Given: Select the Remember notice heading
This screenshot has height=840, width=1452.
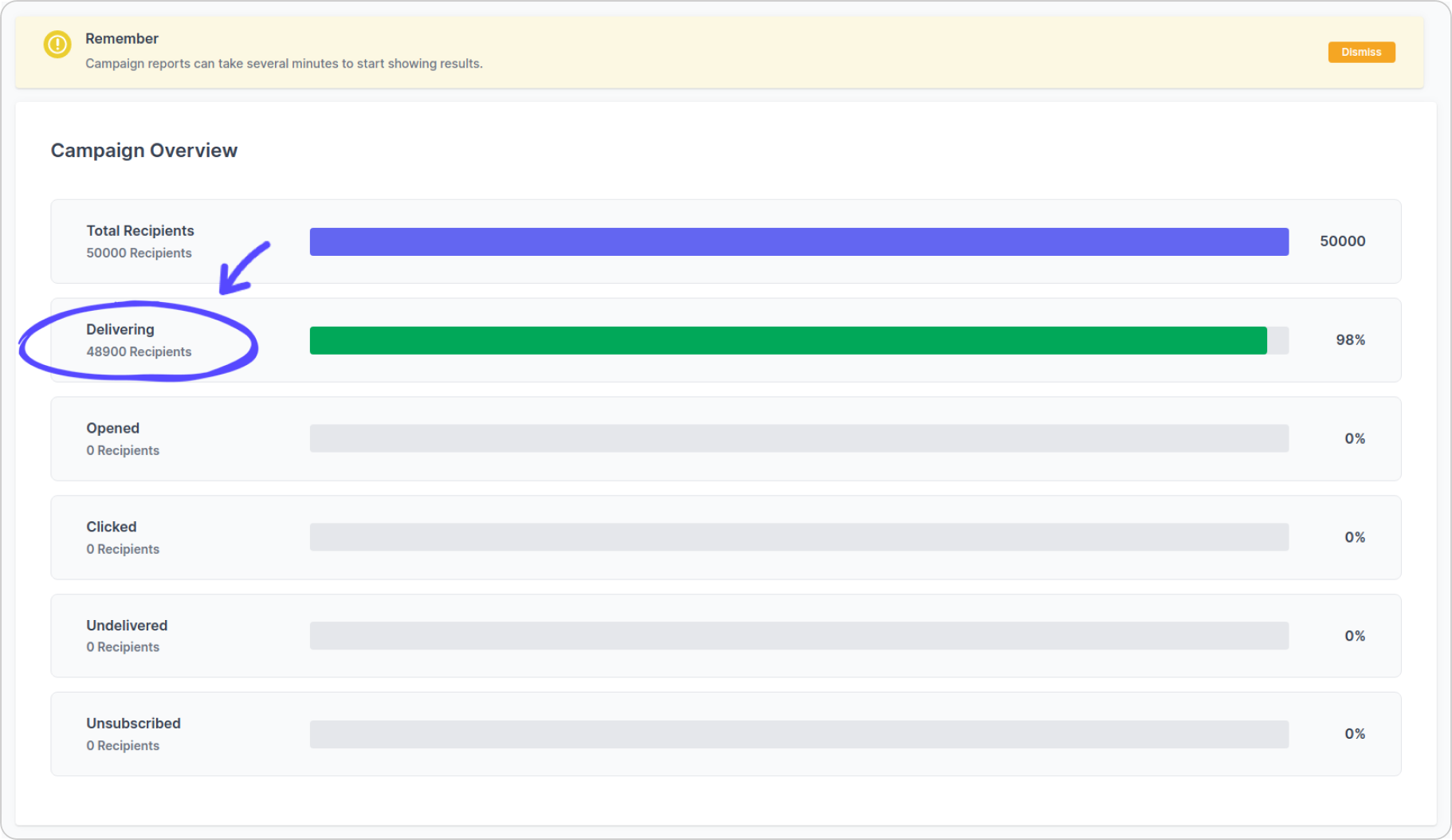Looking at the screenshot, I should [122, 38].
